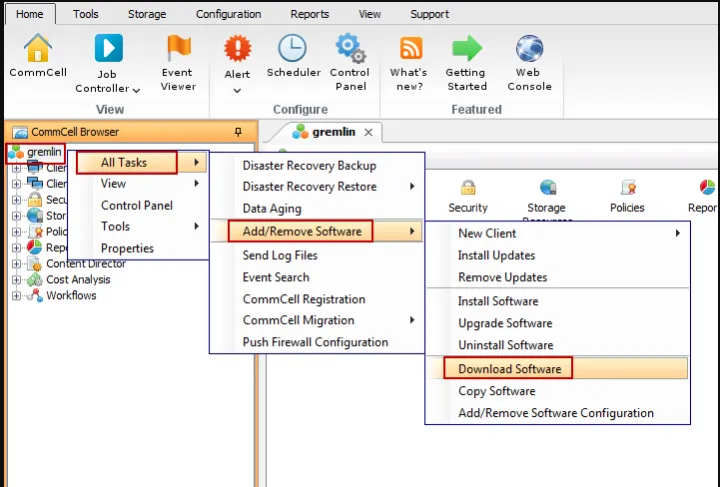
Task: Choose Uninstall Software
Action: 557,345
